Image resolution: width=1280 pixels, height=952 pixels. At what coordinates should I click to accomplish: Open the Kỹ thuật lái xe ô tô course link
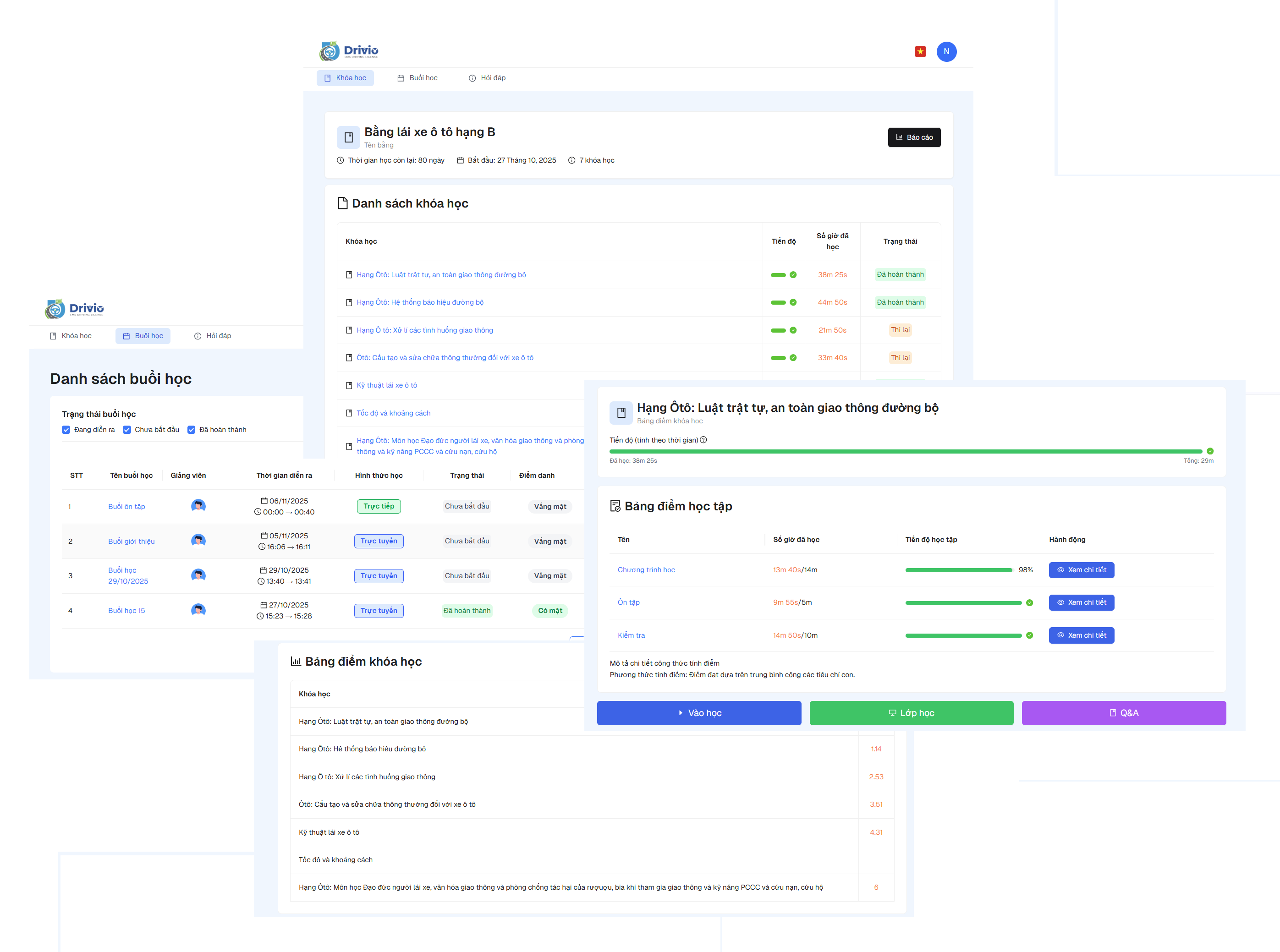pyautogui.click(x=386, y=386)
